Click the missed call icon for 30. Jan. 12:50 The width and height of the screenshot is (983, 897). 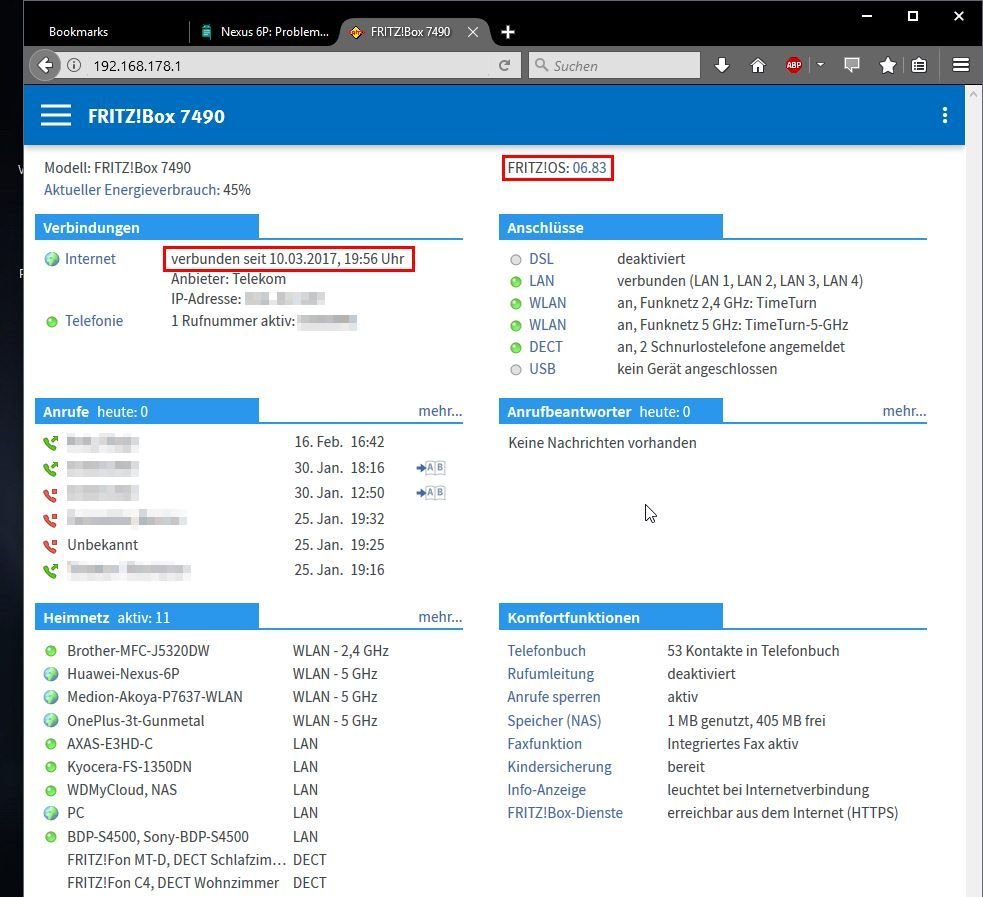coord(51,495)
